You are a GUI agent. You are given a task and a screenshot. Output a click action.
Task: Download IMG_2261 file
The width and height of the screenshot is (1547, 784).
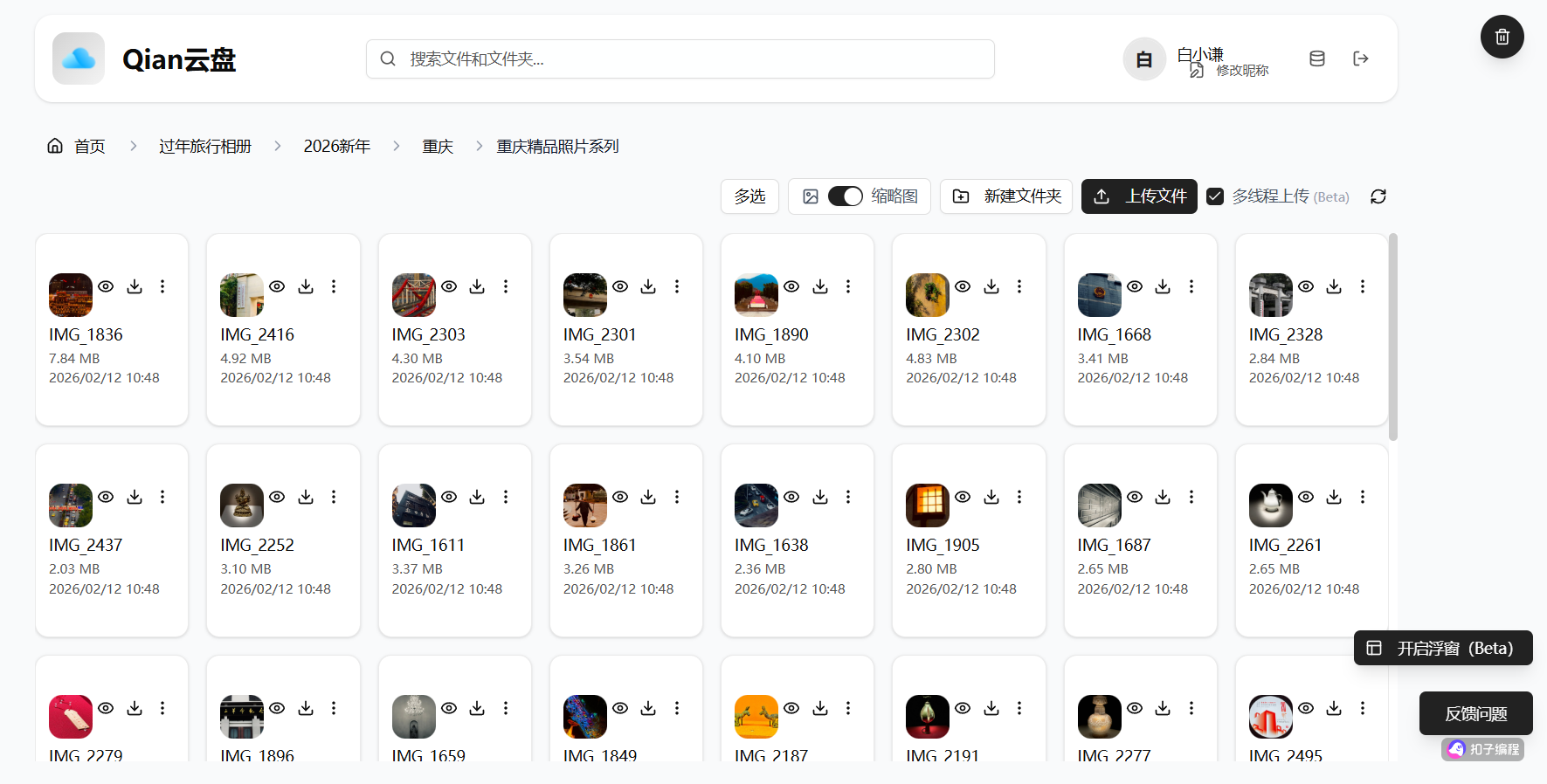coord(1334,497)
